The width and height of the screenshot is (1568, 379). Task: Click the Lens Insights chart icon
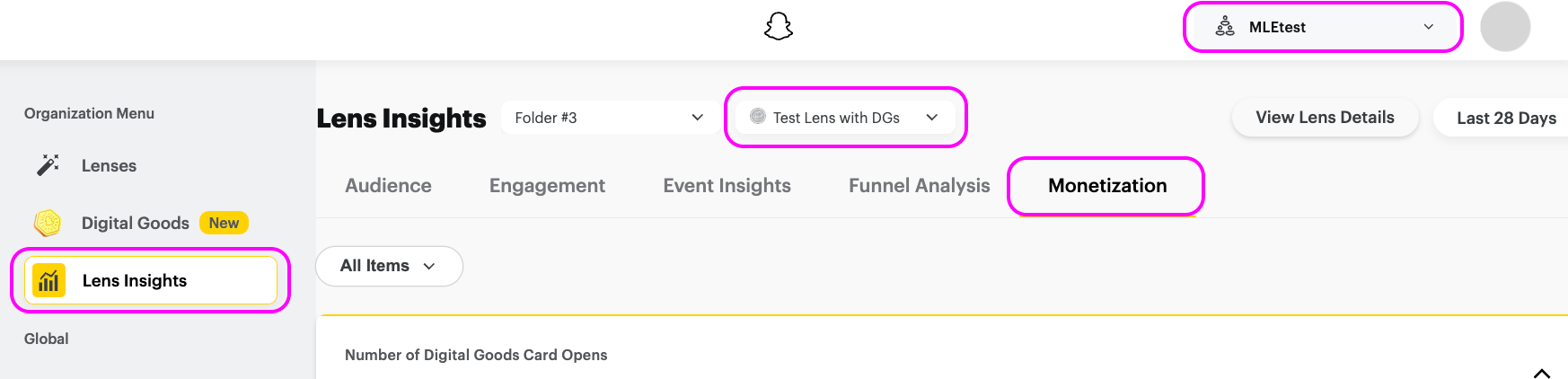[48, 280]
